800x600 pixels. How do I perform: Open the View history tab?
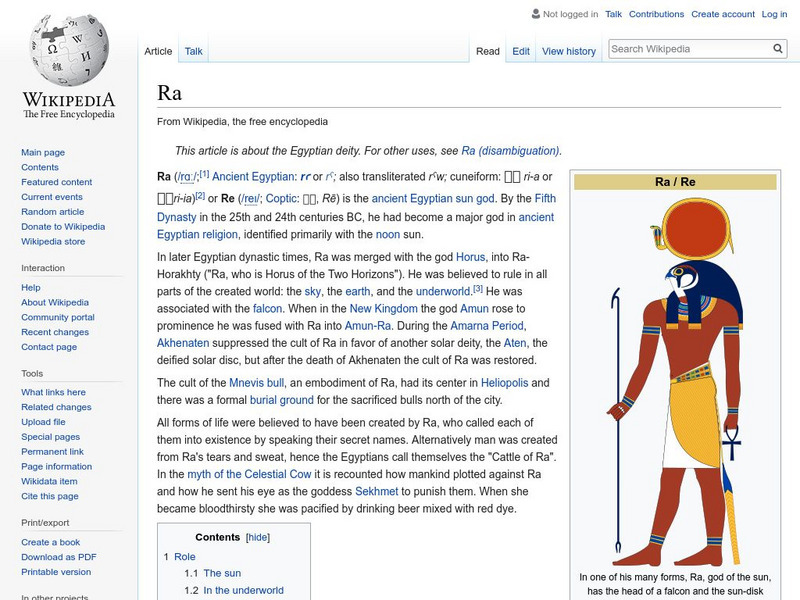pyautogui.click(x=568, y=51)
